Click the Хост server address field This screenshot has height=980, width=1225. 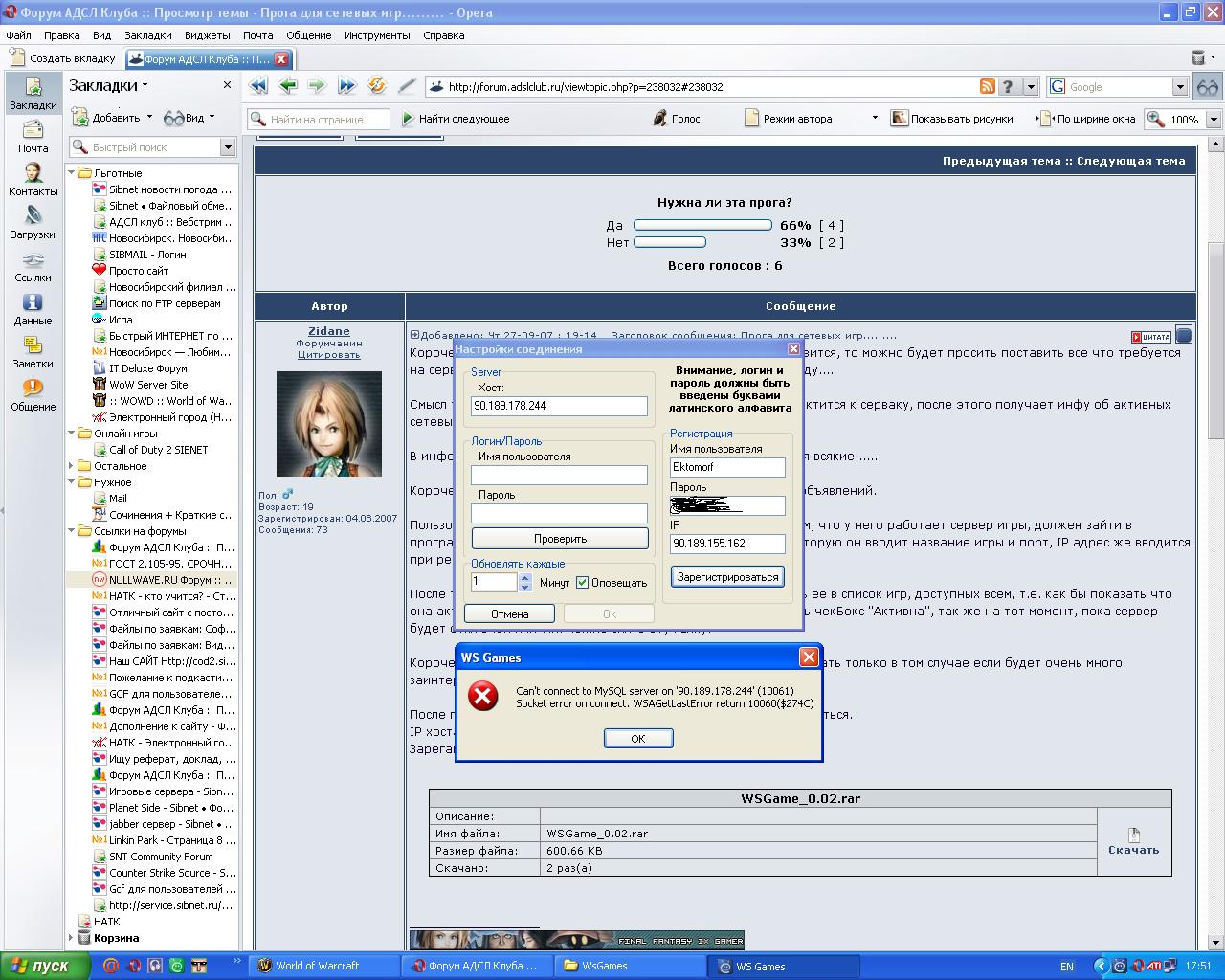(x=559, y=406)
